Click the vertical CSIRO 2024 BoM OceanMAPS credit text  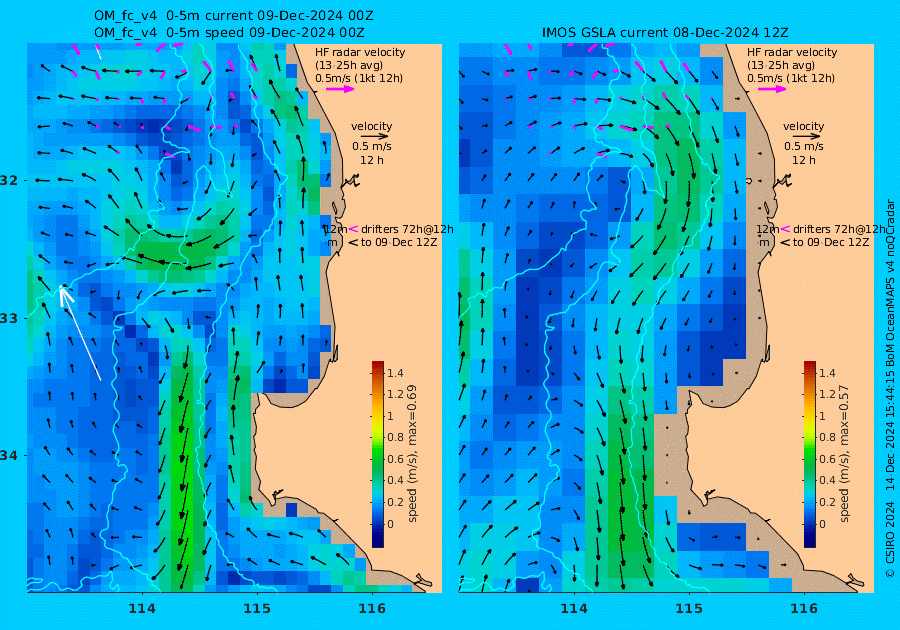[x=890, y=388]
